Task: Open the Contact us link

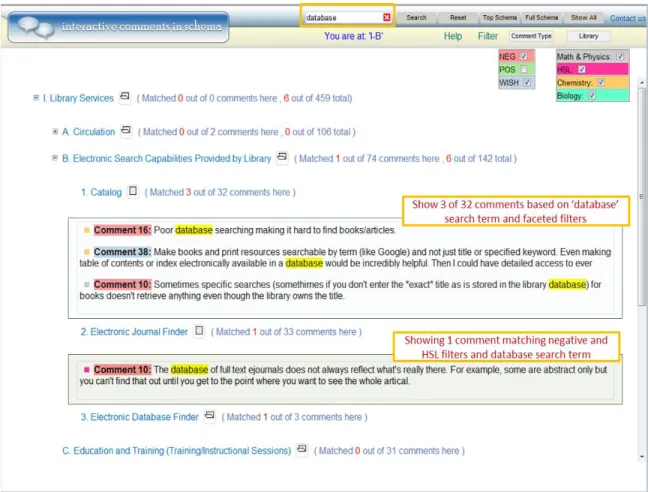Action: click(628, 18)
